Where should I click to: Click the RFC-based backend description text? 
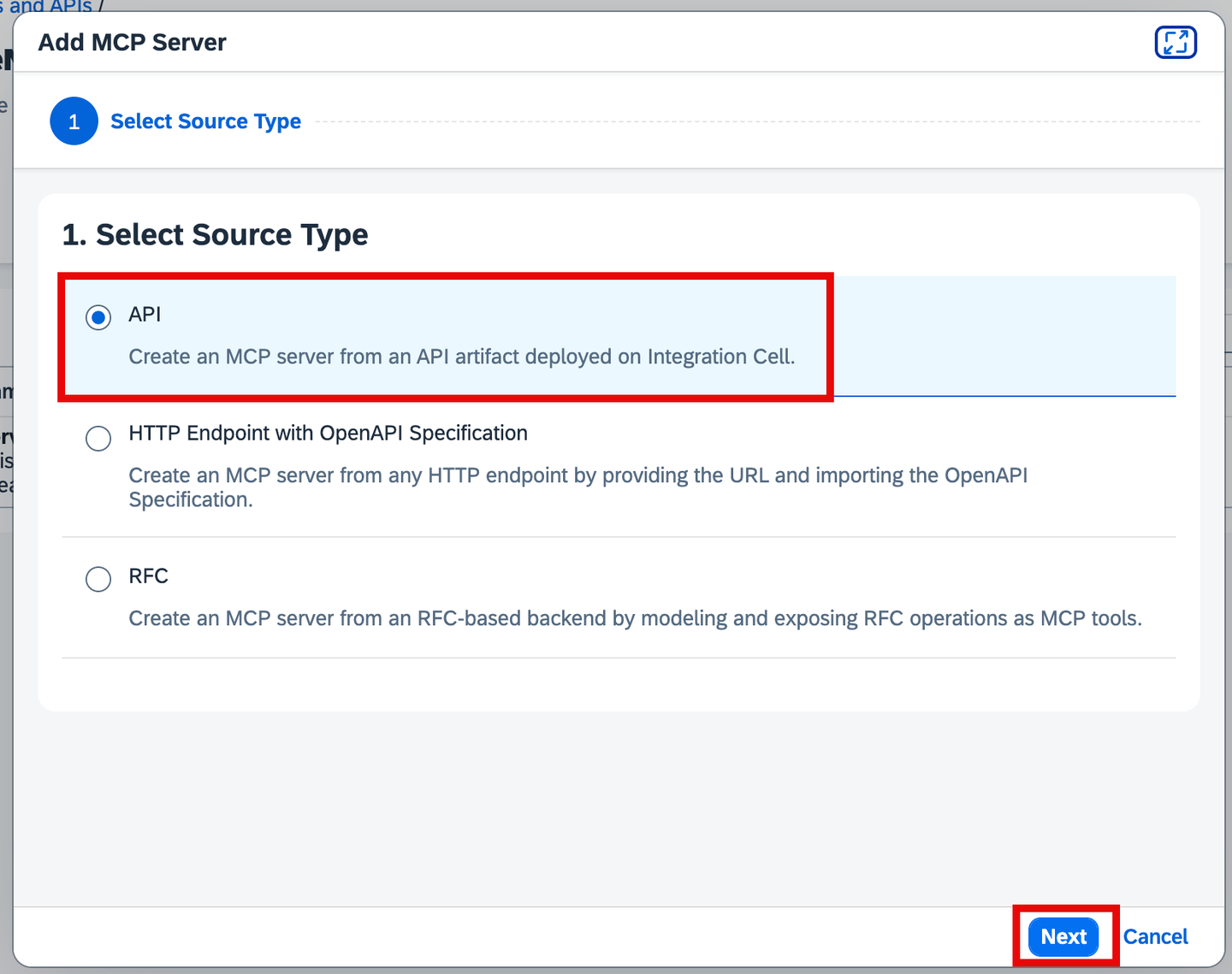[636, 618]
